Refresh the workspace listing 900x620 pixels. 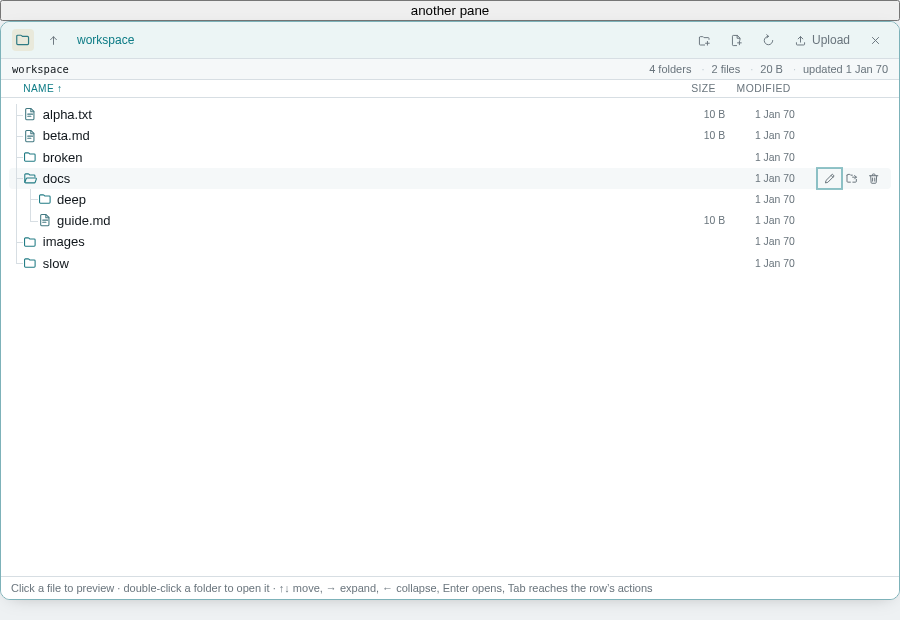tap(769, 40)
